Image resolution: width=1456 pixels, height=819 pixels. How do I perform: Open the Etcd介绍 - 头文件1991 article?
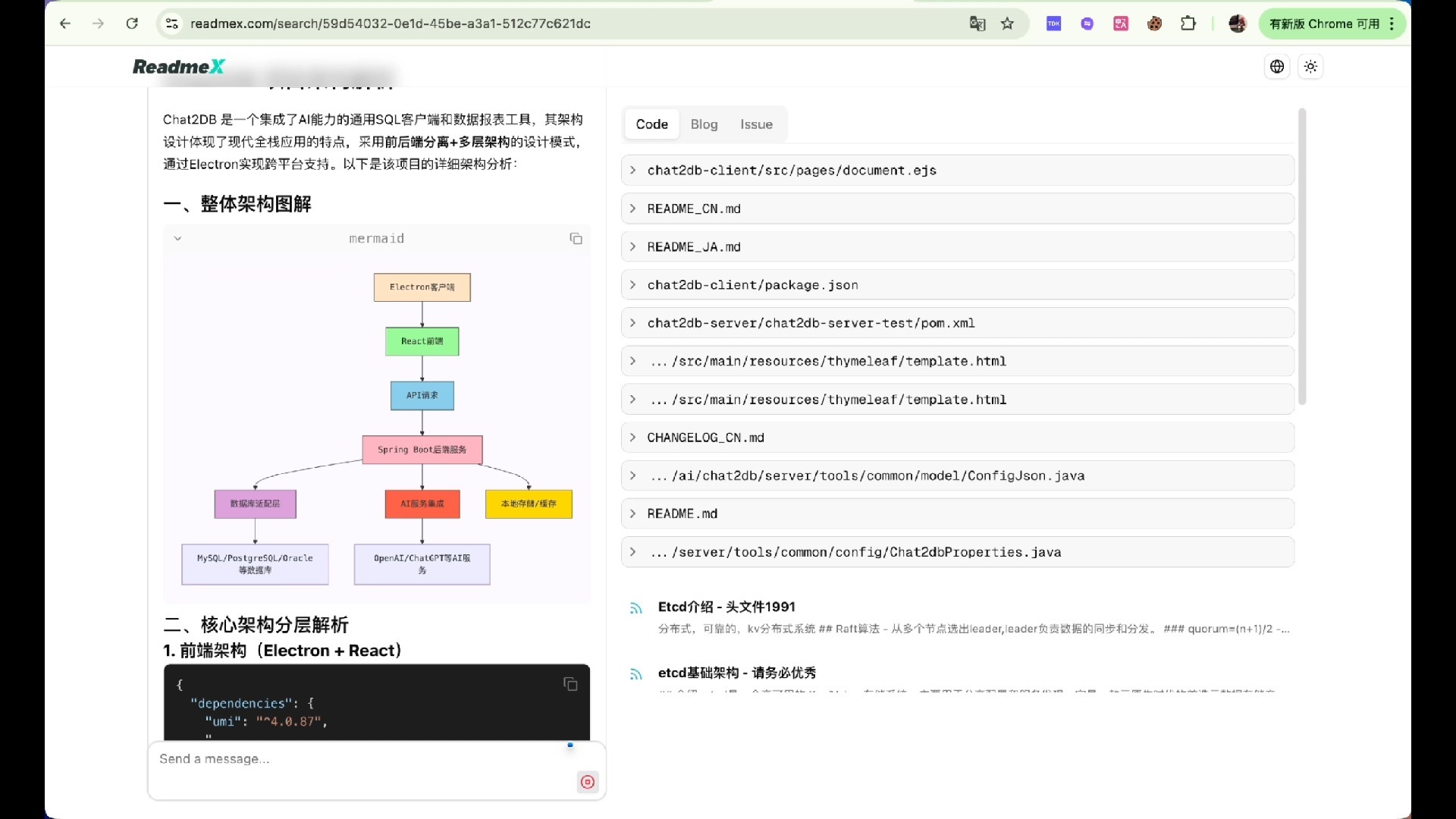[726, 607]
